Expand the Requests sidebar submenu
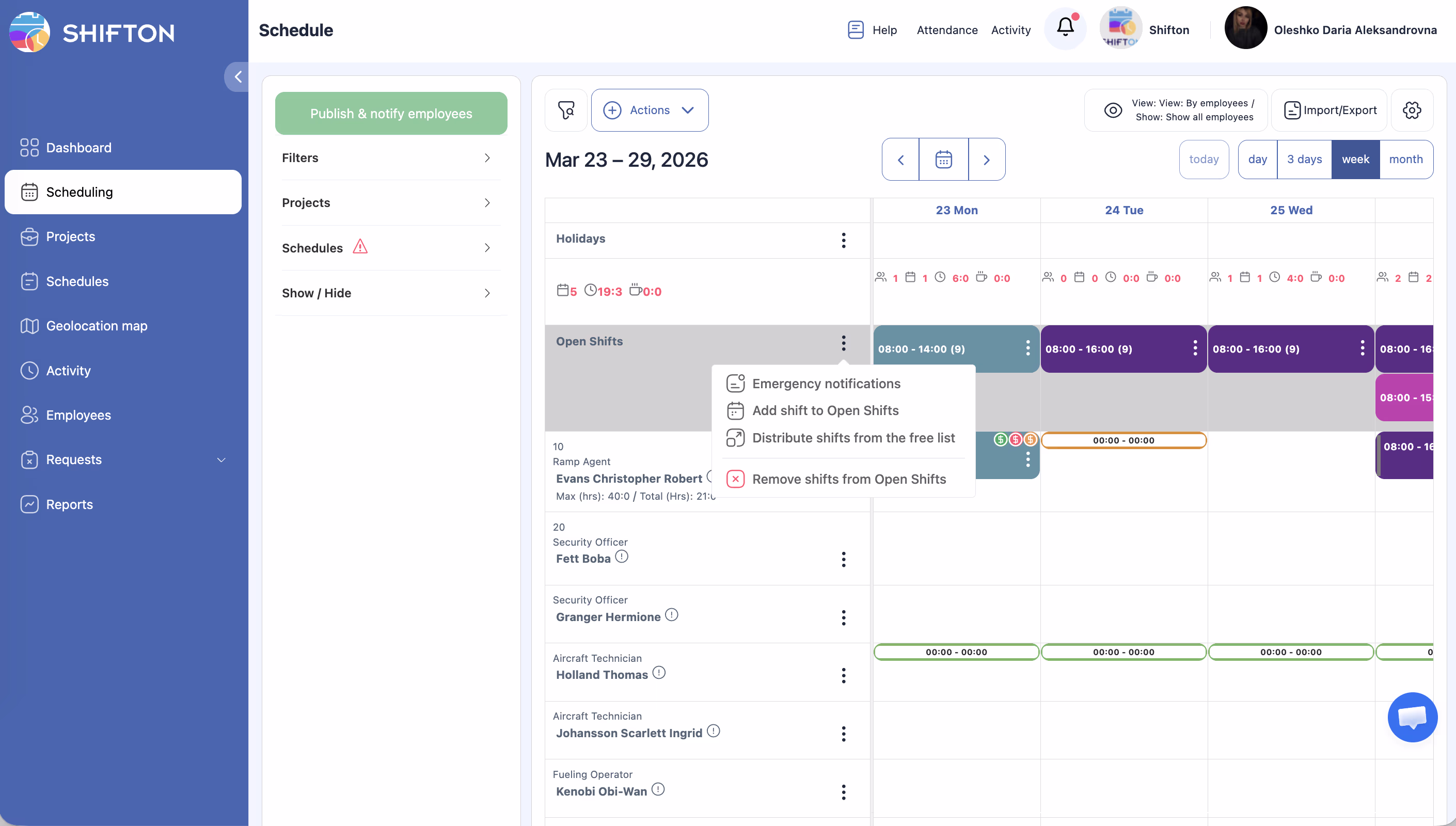Image resolution: width=1456 pixels, height=826 pixels. point(221,459)
